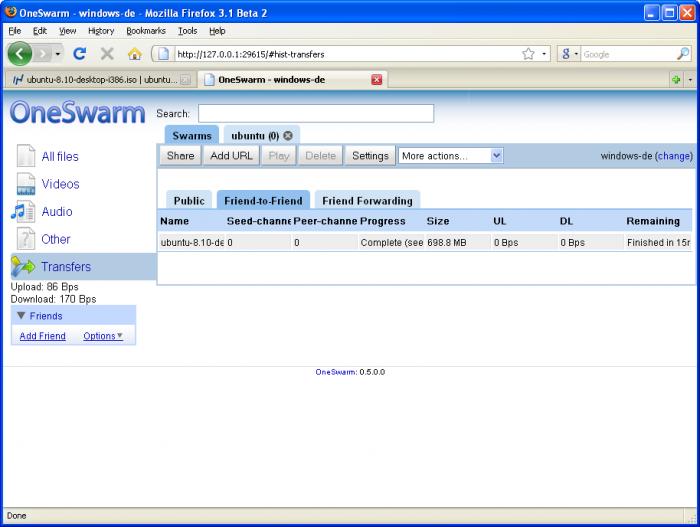The height and width of the screenshot is (527, 700).
Task: Switch to the ubuntu-8.10-desktop-i386.iso browser tab
Action: (101, 79)
